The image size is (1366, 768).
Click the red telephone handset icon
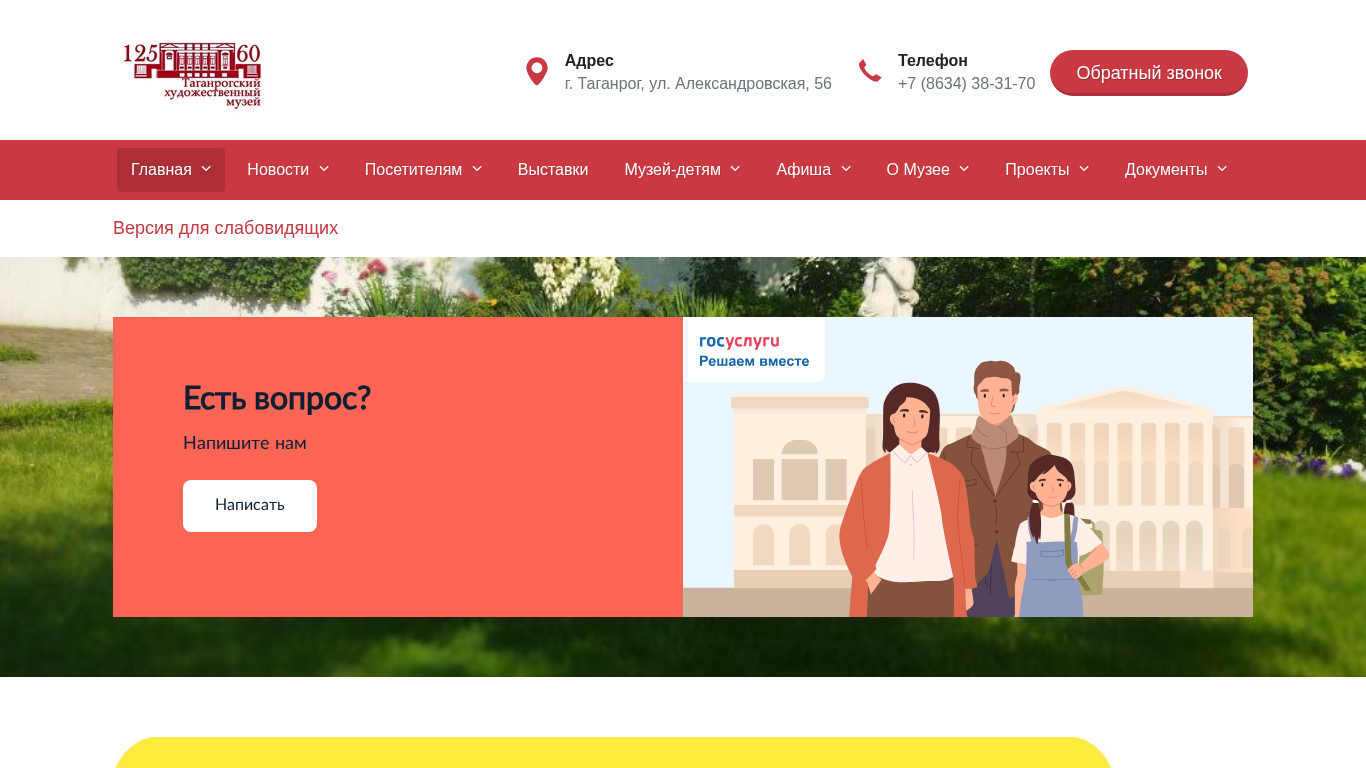(x=870, y=71)
